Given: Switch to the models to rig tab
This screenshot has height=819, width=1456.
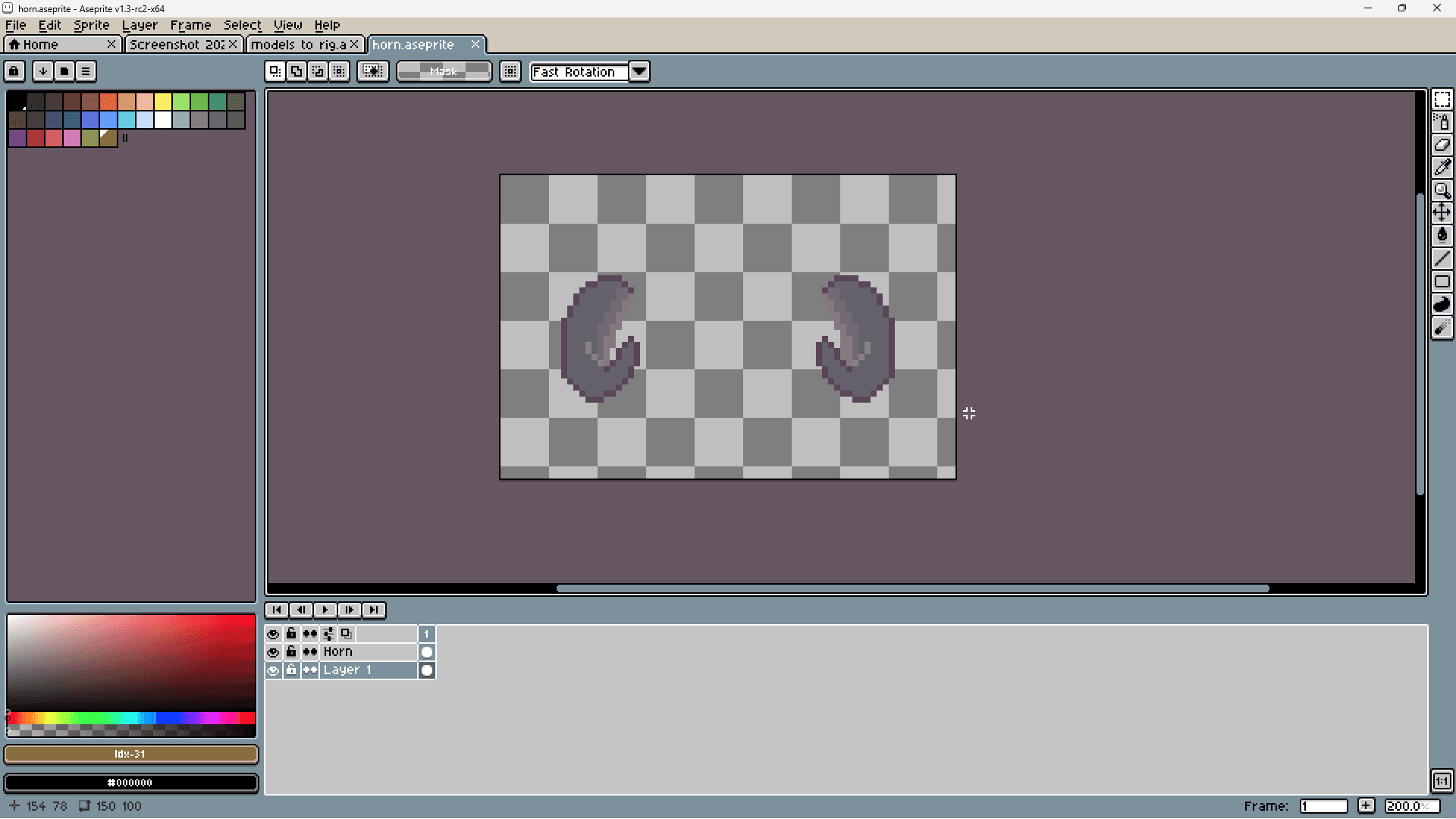Looking at the screenshot, I should [298, 45].
